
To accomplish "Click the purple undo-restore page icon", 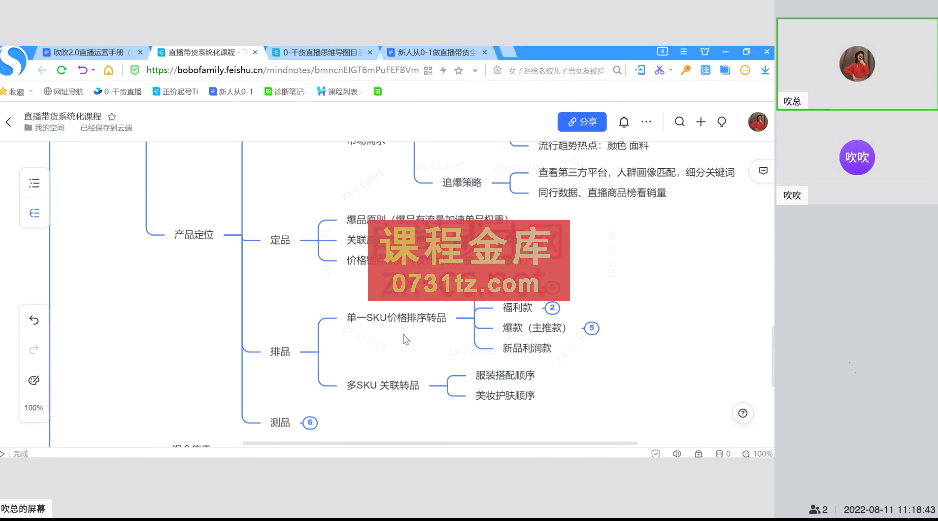I will [x=83, y=71].
